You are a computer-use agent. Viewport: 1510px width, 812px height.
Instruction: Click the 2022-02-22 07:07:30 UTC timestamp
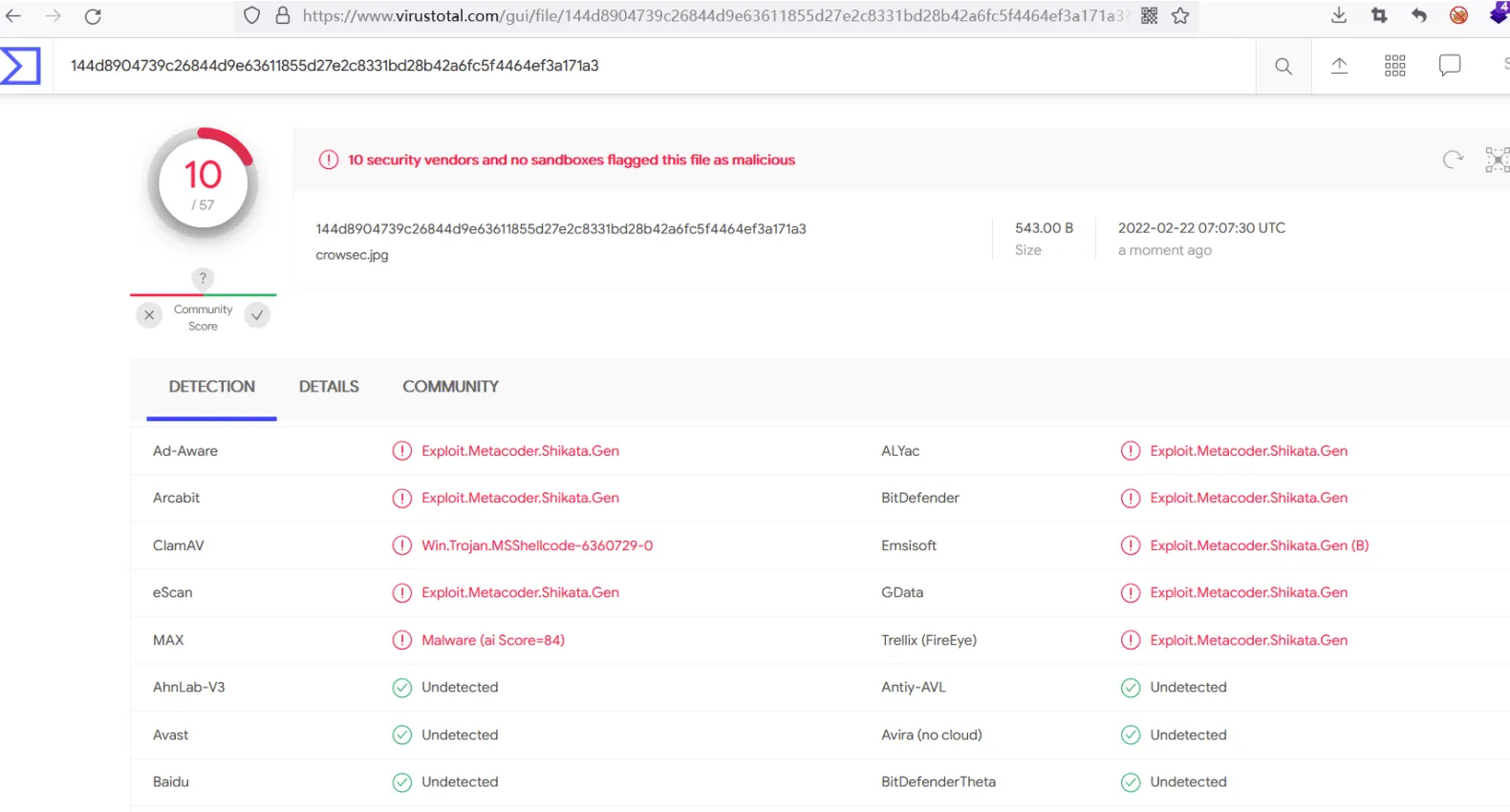coord(1201,228)
